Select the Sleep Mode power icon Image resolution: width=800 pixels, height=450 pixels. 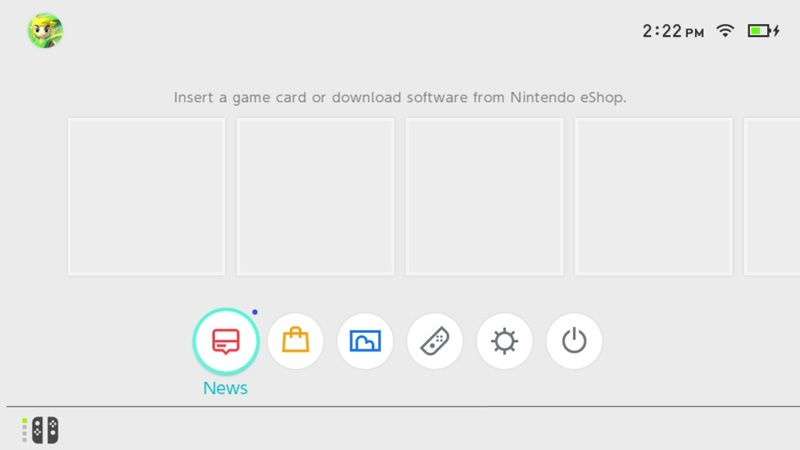(574, 341)
